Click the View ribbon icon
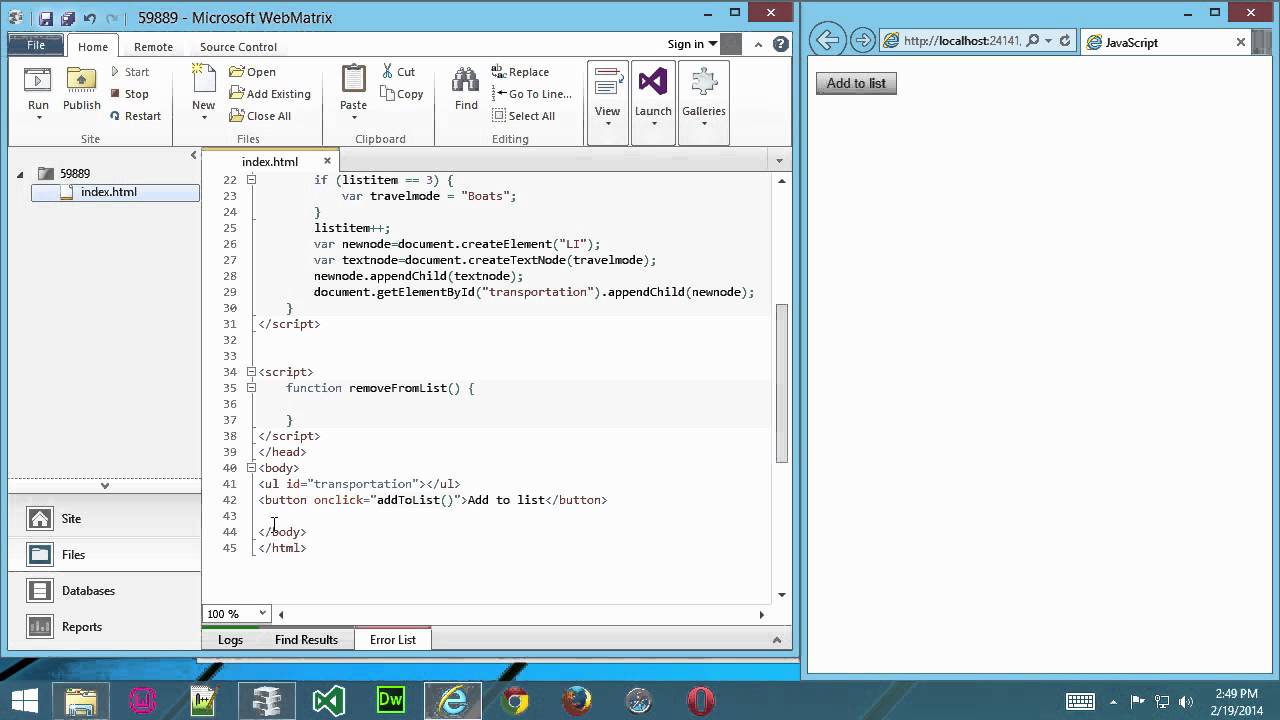This screenshot has width=1280, height=720. (607, 84)
